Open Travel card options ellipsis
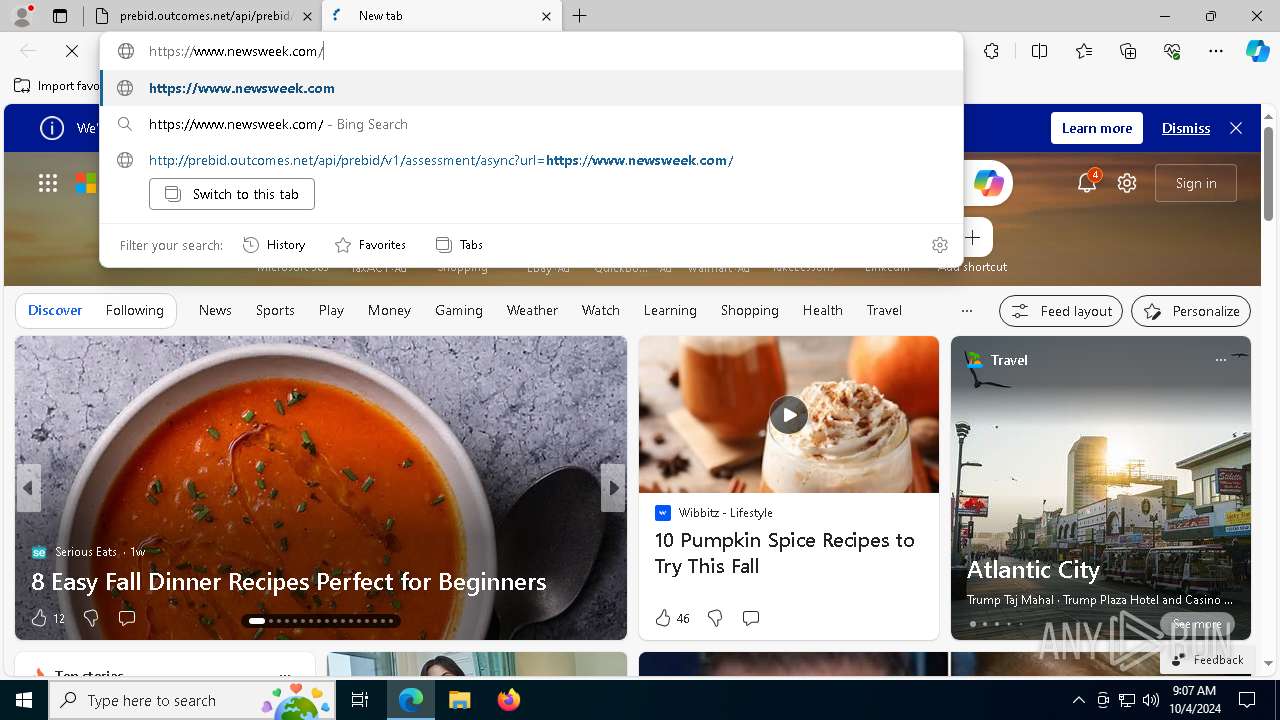Image resolution: width=1280 pixels, height=720 pixels. click(x=1220, y=360)
